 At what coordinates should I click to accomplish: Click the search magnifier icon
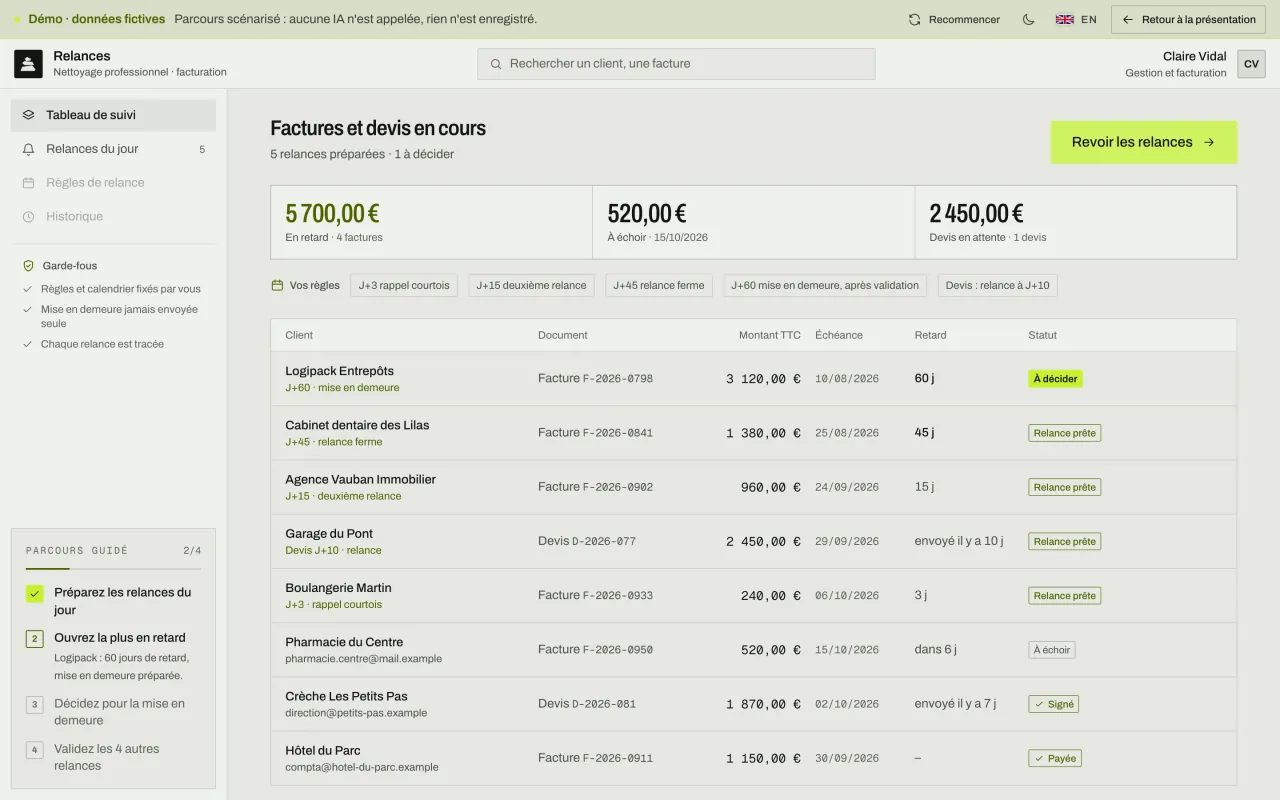[x=496, y=64]
